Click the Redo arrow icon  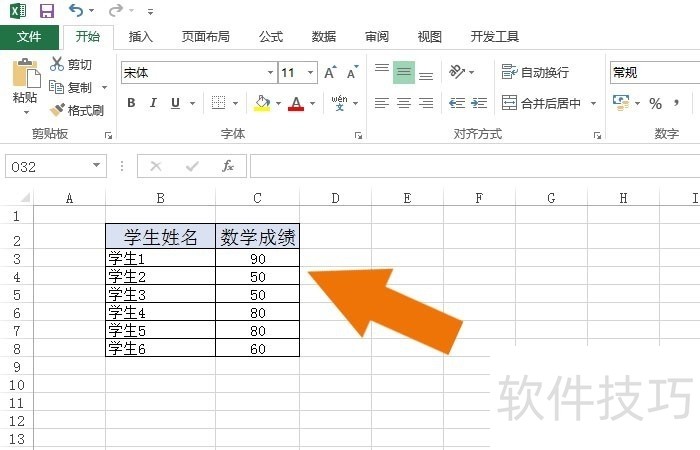[x=115, y=10]
